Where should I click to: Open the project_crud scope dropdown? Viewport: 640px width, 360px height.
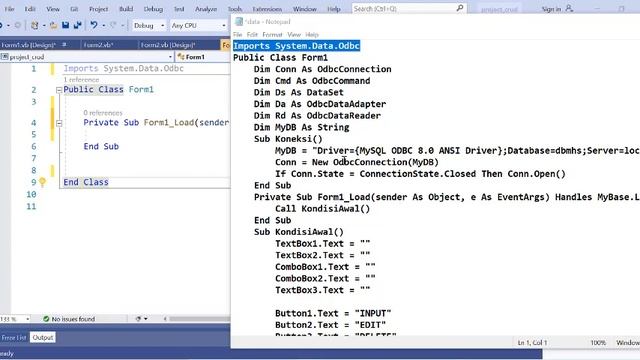pos(87,57)
